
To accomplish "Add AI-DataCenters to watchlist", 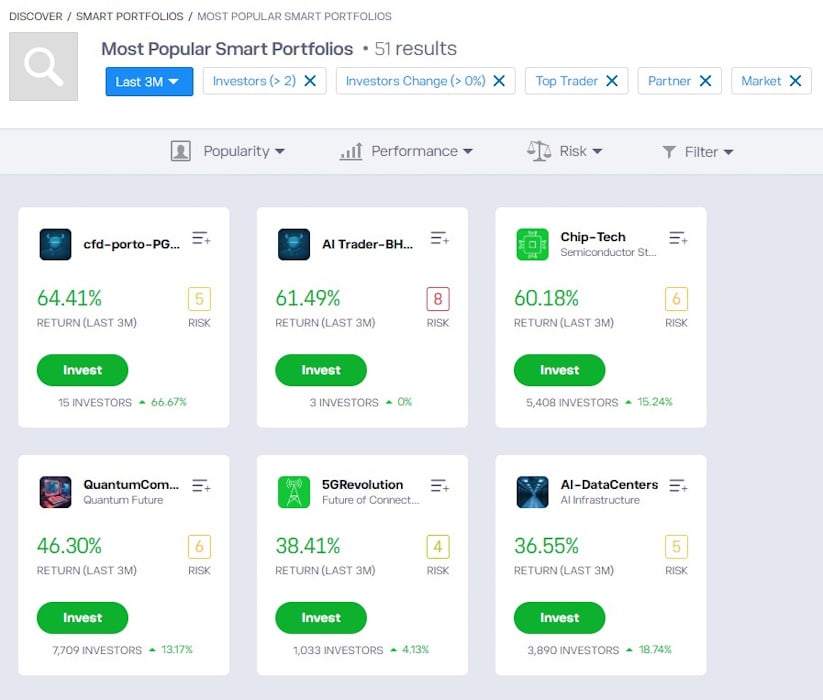I will [678, 486].
